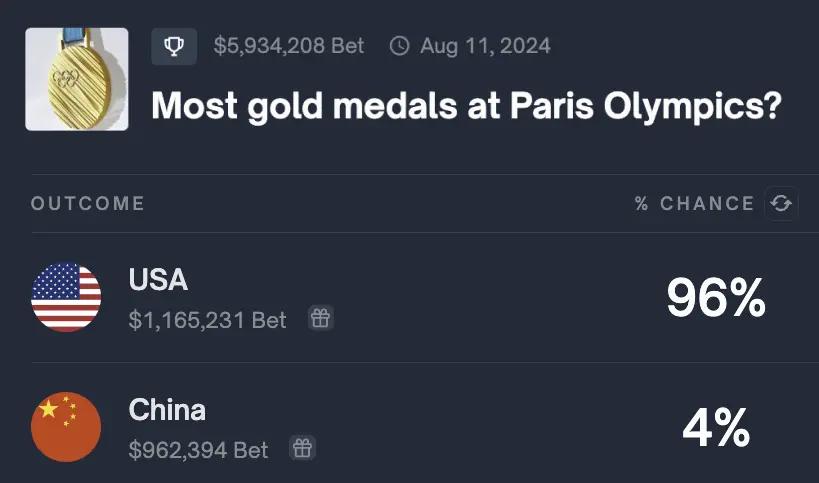Image resolution: width=819 pixels, height=483 pixels.
Task: Open the "Most gold medals at Paris Olympics?" title
Action: pos(466,104)
